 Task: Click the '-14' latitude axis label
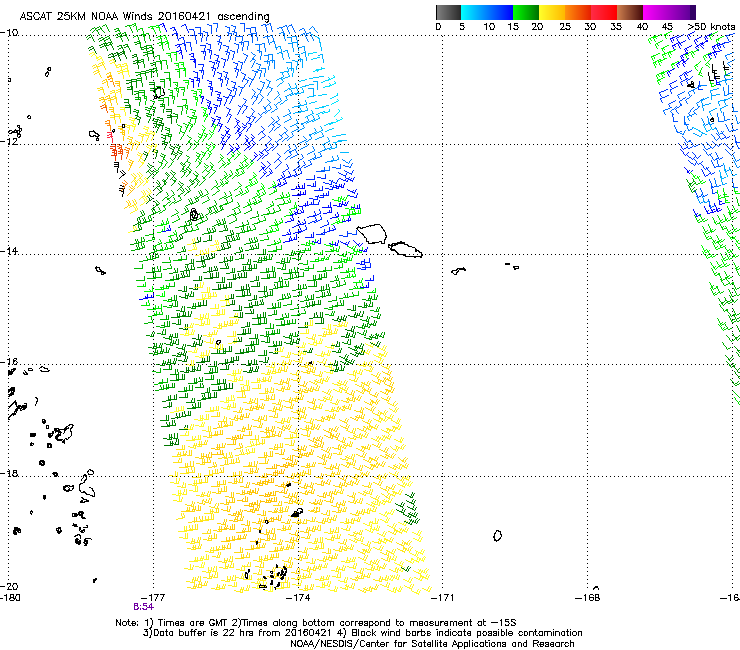[x=9, y=251]
